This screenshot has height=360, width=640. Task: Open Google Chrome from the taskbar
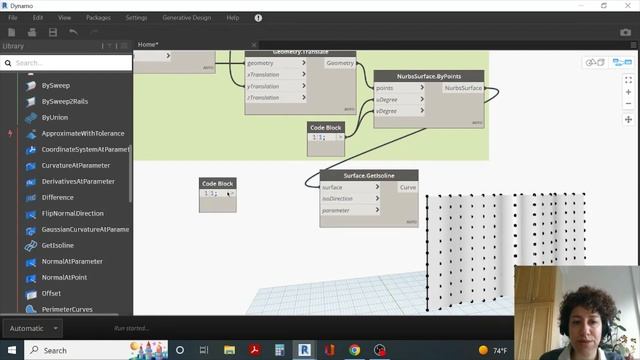(354, 350)
